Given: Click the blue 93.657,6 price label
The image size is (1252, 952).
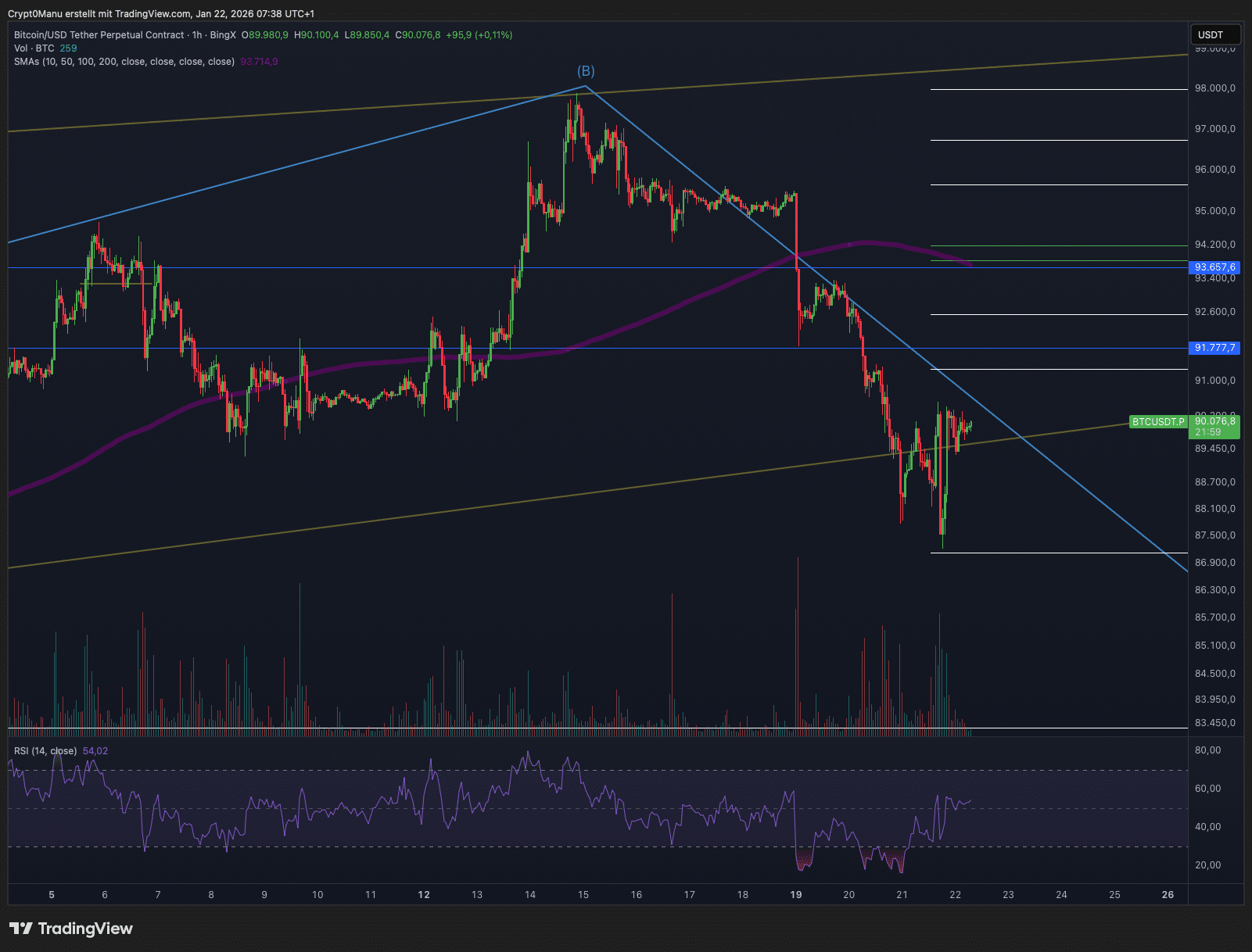Looking at the screenshot, I should (x=1214, y=267).
